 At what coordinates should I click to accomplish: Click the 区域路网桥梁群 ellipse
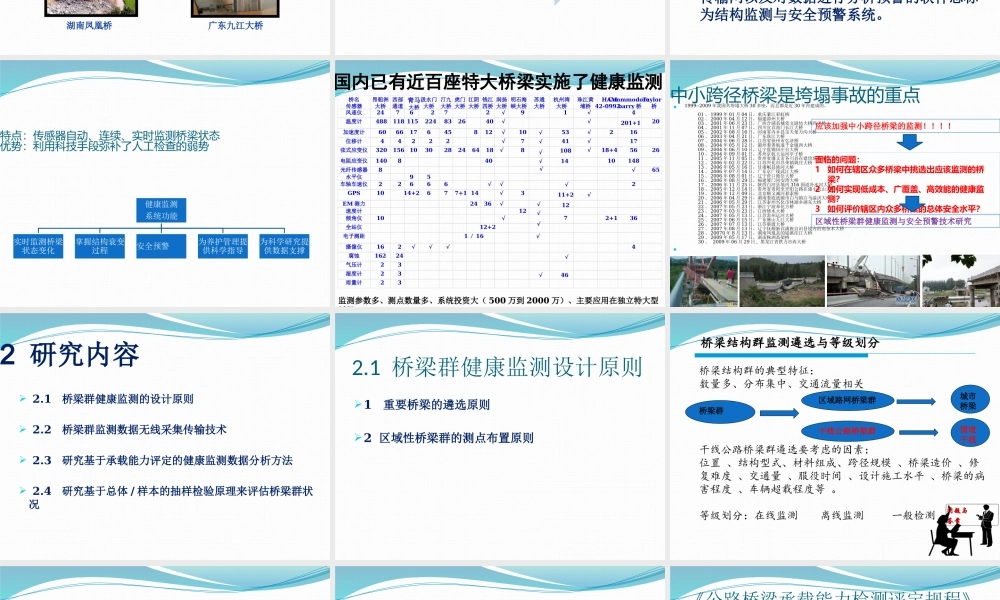[x=848, y=401]
